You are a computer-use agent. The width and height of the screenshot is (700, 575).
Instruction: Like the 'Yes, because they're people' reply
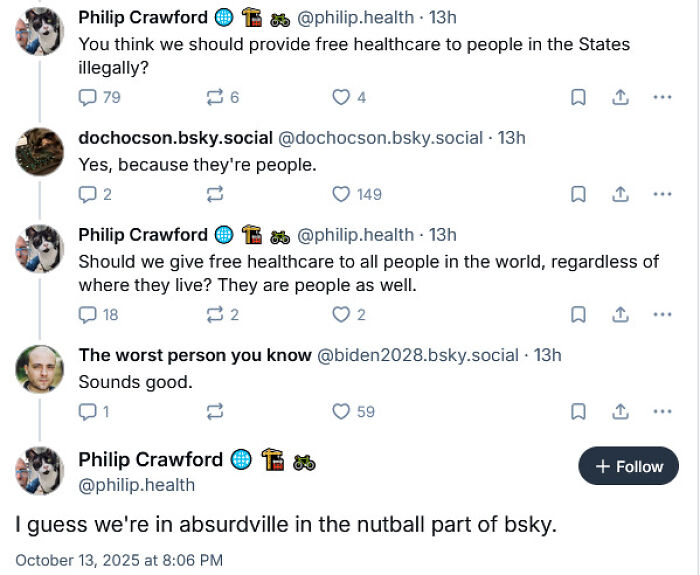tap(342, 194)
